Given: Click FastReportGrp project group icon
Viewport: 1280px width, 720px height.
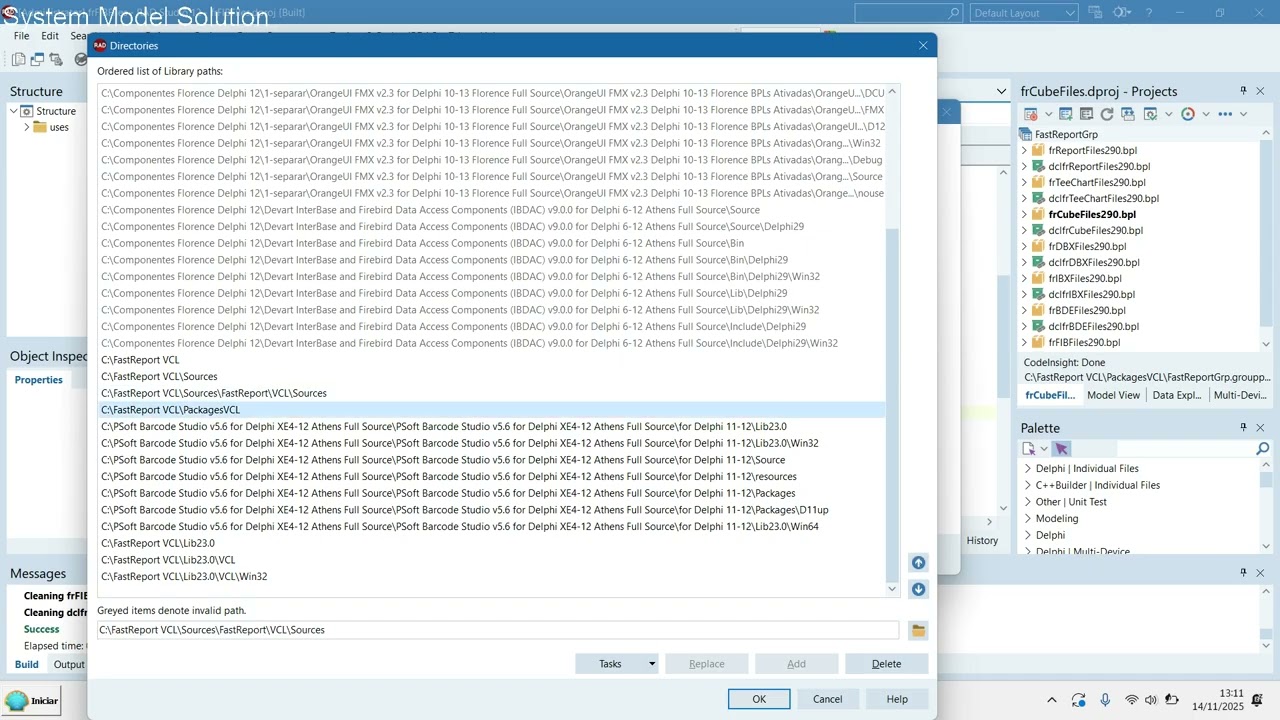Looking at the screenshot, I should pos(1025,134).
